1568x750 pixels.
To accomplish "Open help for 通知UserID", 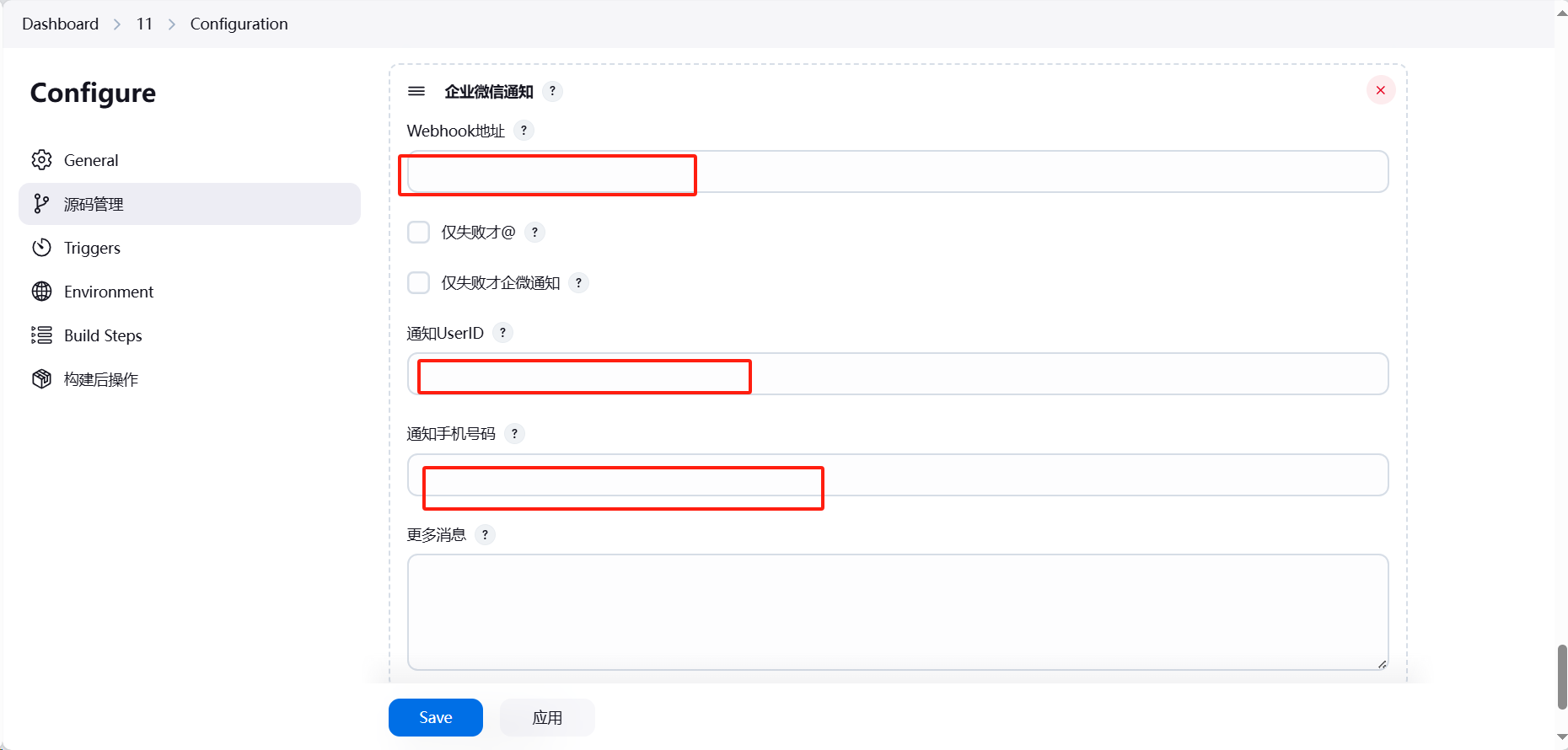I will click(502, 333).
